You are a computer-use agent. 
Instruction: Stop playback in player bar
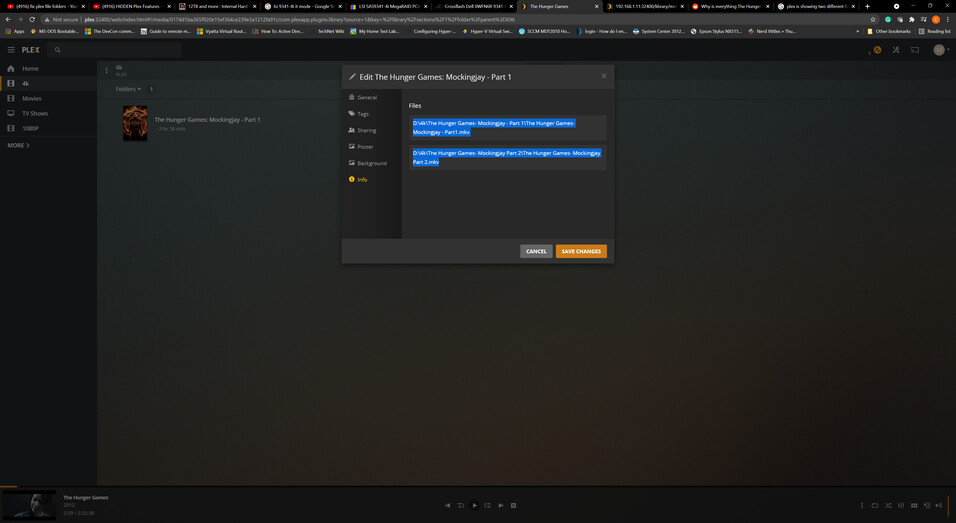(513, 505)
